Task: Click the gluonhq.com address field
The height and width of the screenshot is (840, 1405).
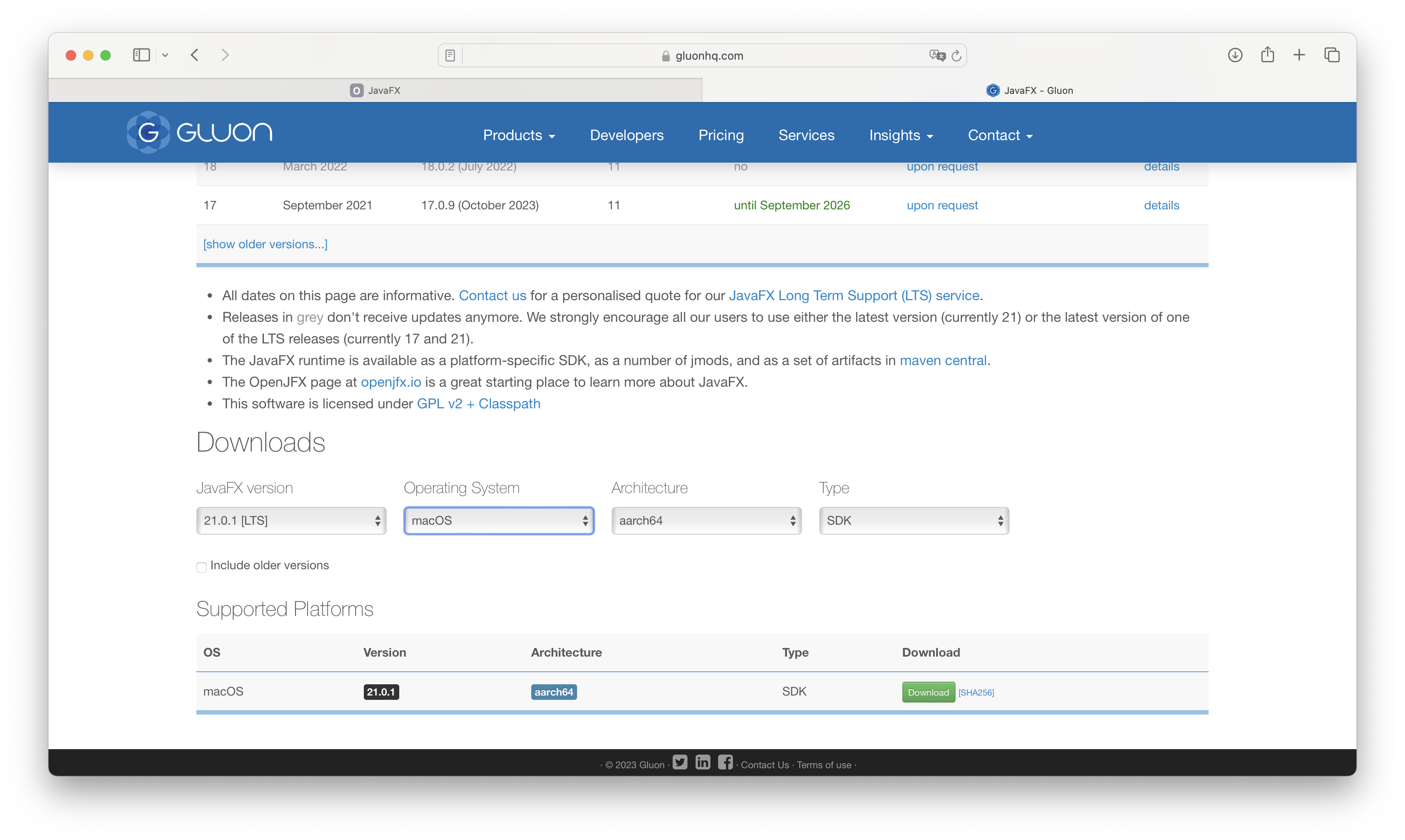Action: click(702, 55)
